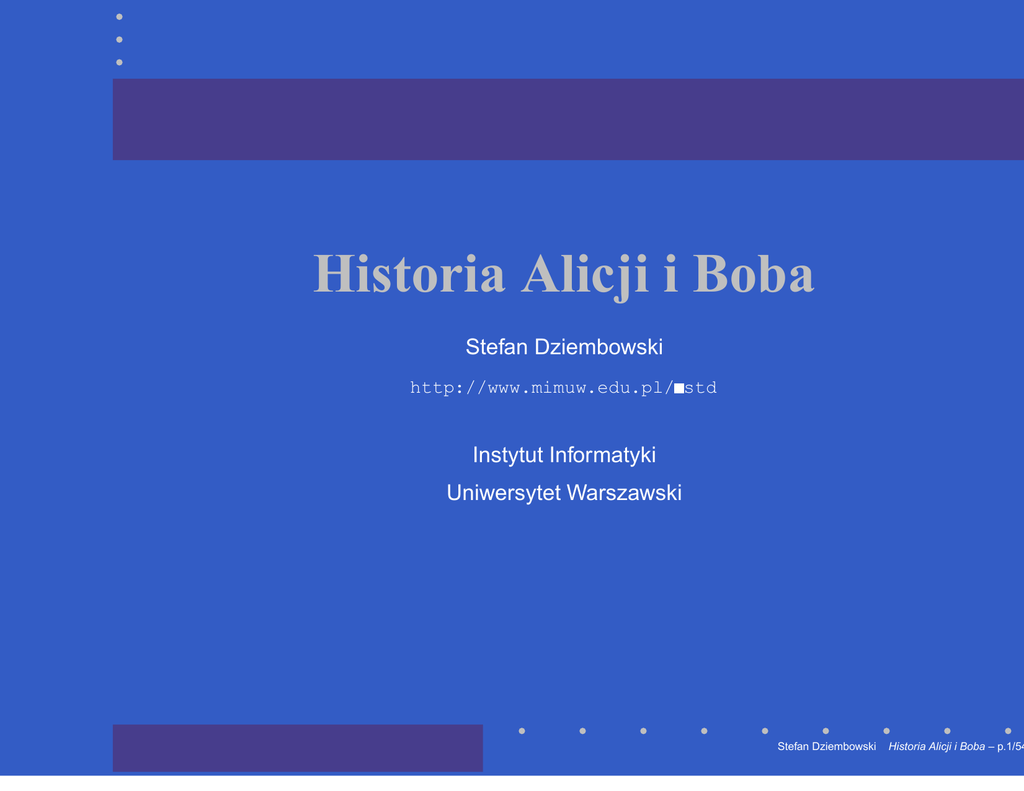Click the middle of three top-left dots

(119, 40)
